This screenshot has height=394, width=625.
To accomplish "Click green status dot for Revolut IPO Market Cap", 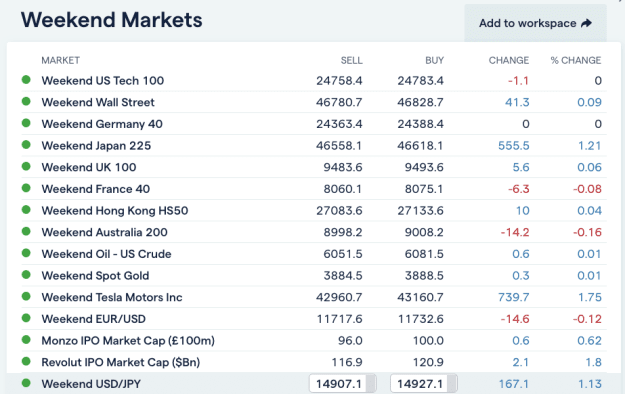I will (x=26, y=361).
